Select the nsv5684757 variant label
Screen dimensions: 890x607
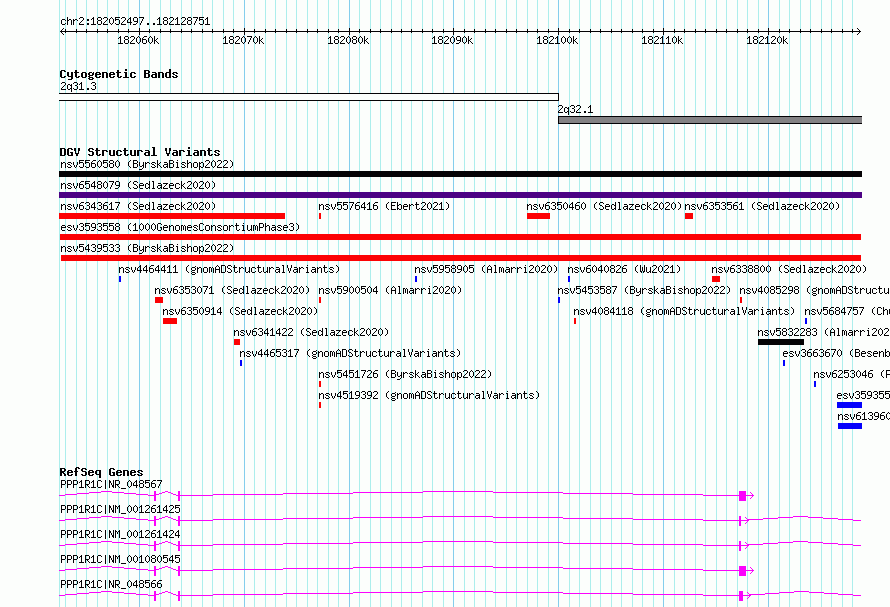[847, 311]
